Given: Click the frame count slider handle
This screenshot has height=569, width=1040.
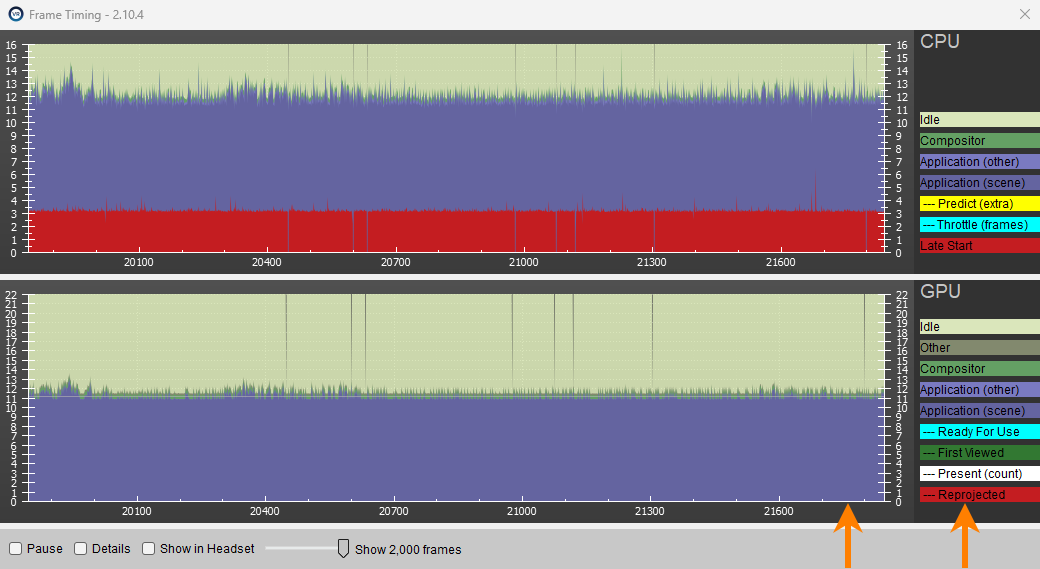Looking at the screenshot, I should coord(343,548).
